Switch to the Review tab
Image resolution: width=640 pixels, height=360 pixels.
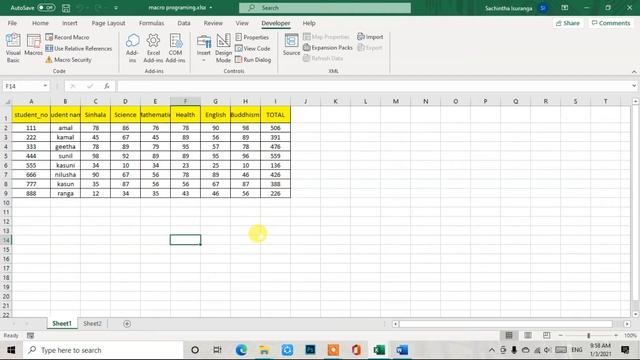coord(213,23)
